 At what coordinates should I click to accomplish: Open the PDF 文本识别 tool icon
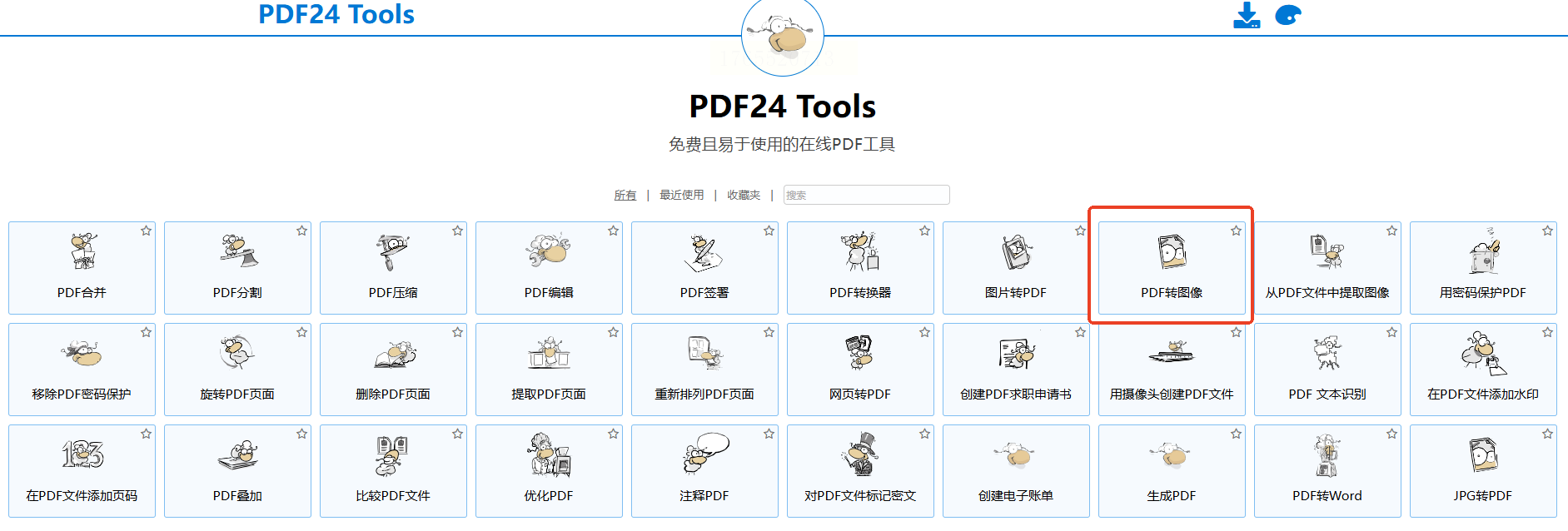(1327, 353)
